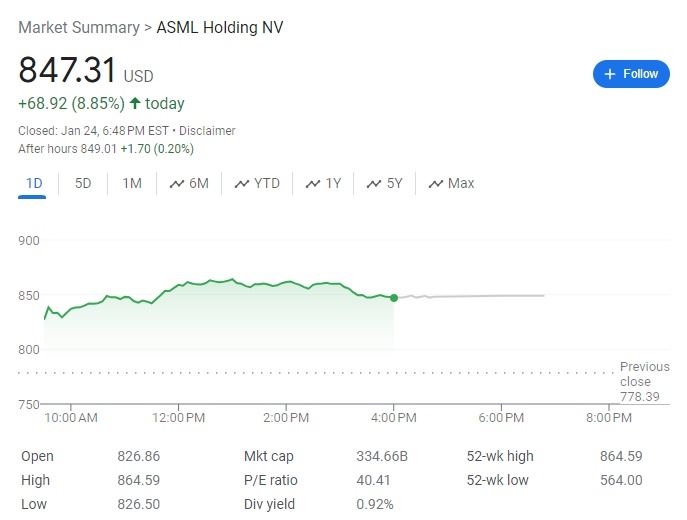The image size is (687, 520).
Task: Click the plus icon on Follow button
Action: tap(610, 74)
